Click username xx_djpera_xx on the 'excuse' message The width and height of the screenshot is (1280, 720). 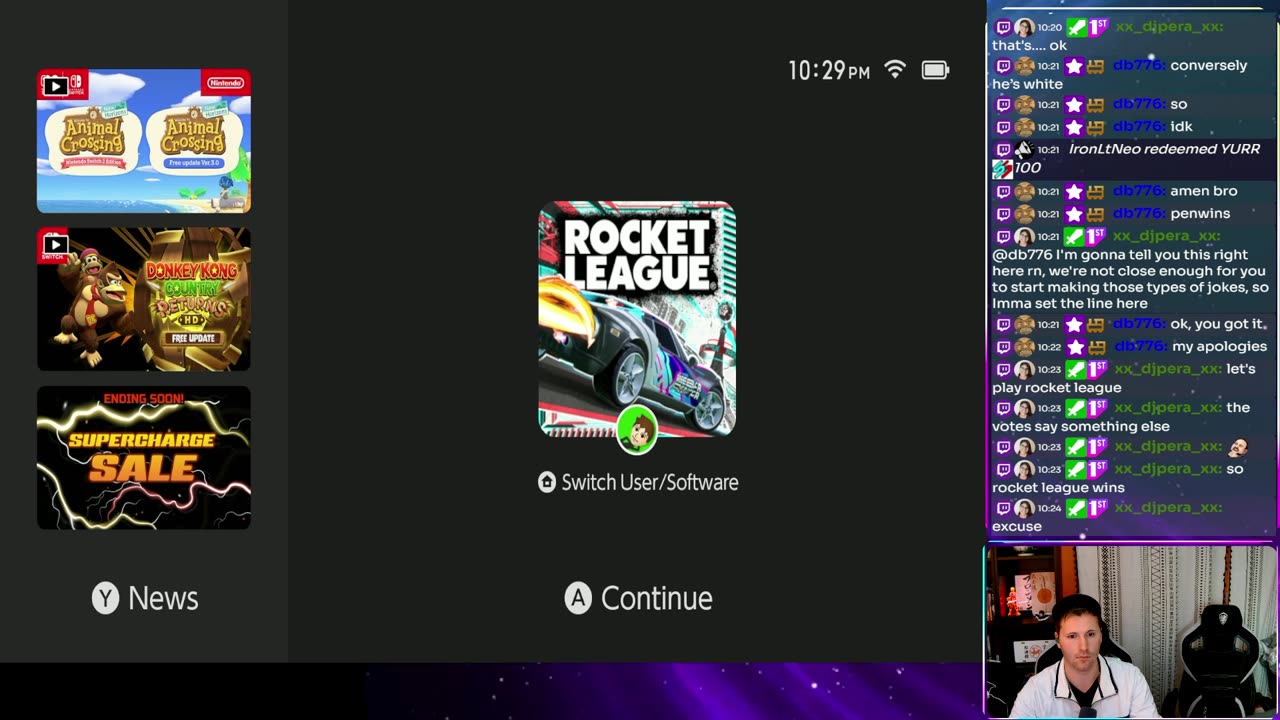click(1168, 508)
